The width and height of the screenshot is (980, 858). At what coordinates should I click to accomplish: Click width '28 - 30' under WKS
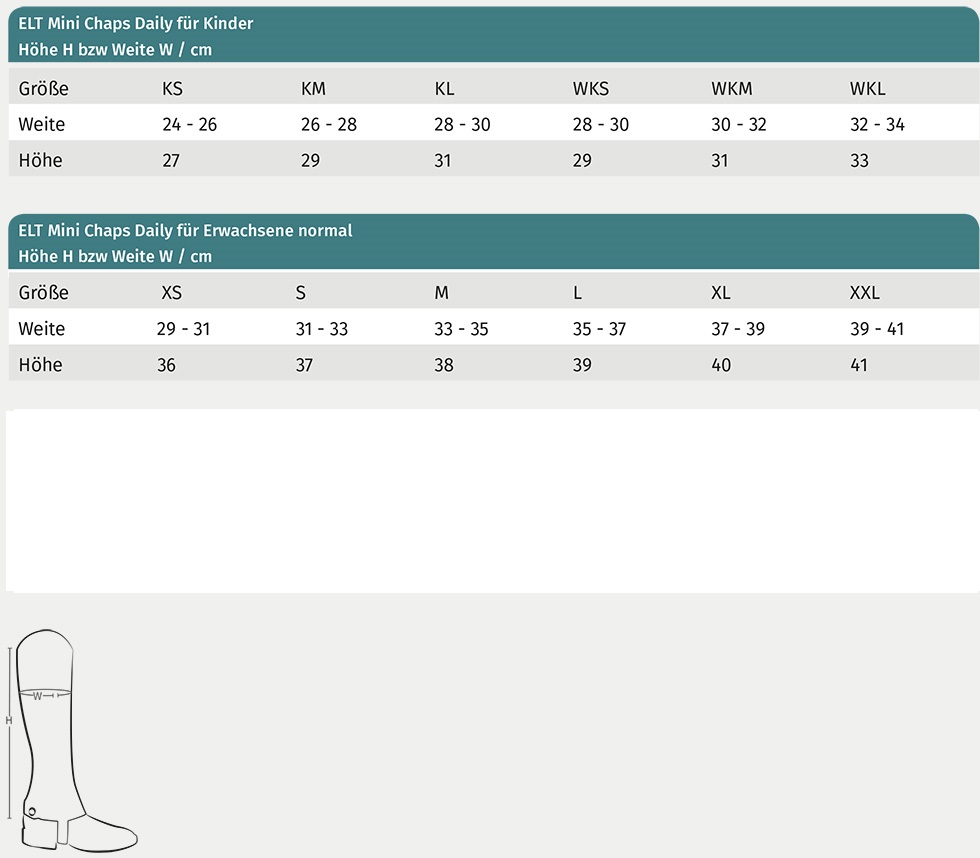(601, 124)
